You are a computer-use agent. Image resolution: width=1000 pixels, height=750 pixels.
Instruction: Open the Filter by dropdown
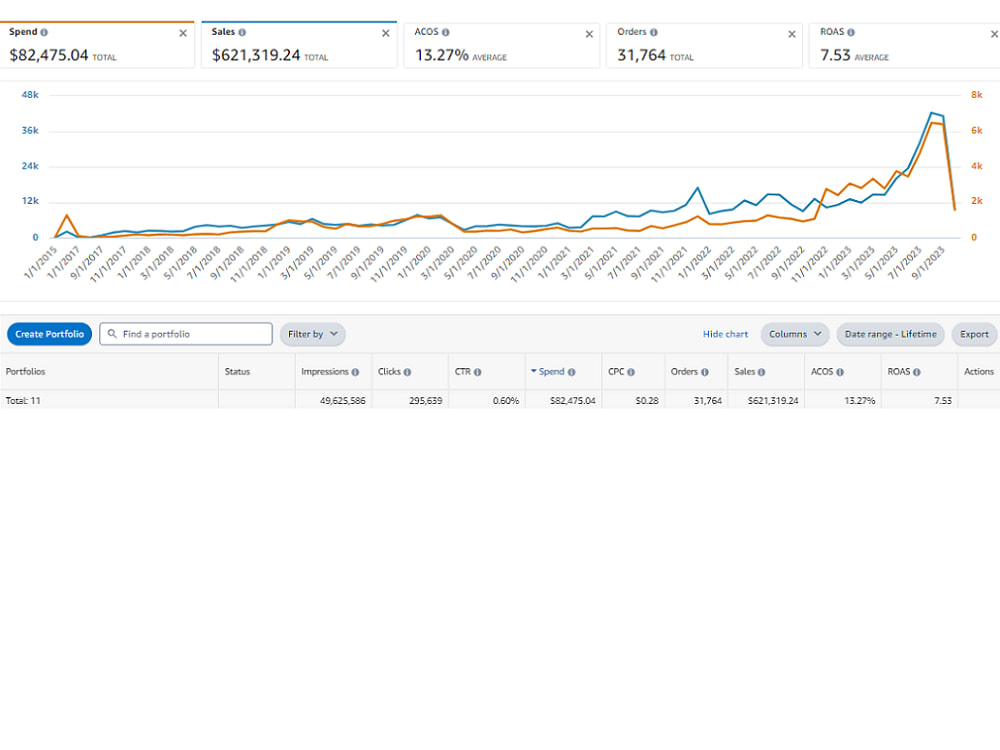pyautogui.click(x=312, y=334)
